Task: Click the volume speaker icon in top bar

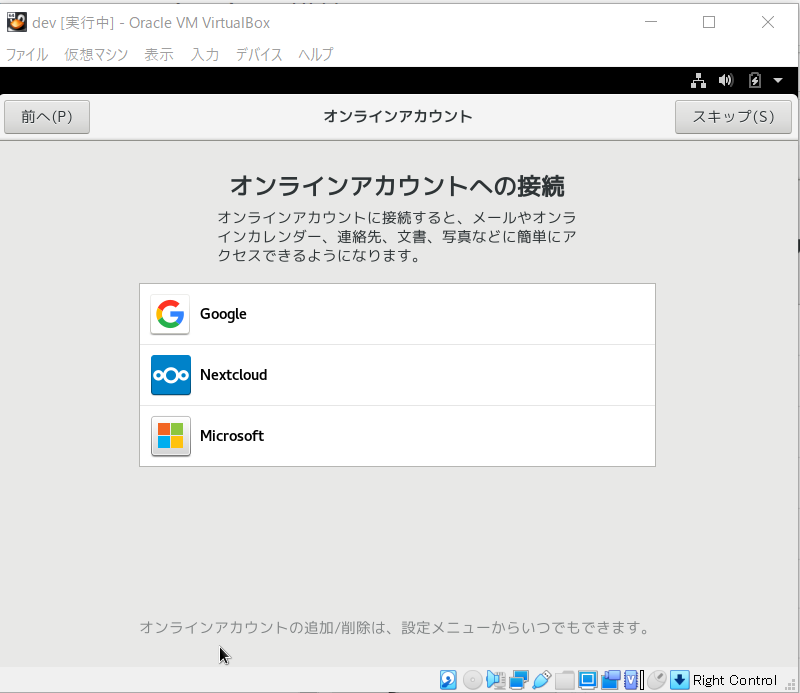Action: click(x=726, y=80)
